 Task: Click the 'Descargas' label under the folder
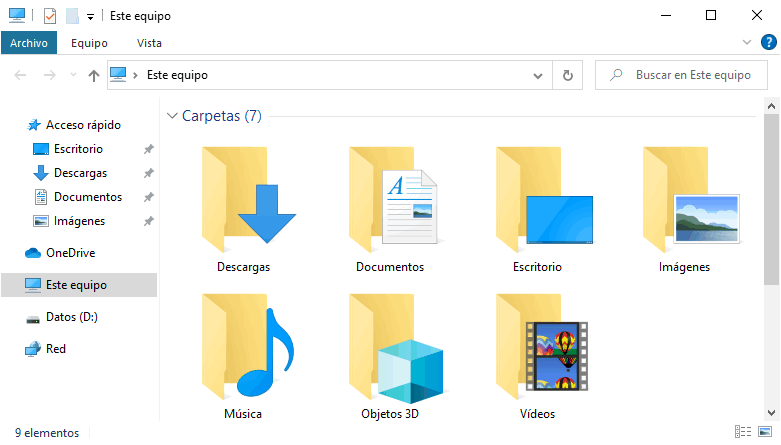click(244, 267)
